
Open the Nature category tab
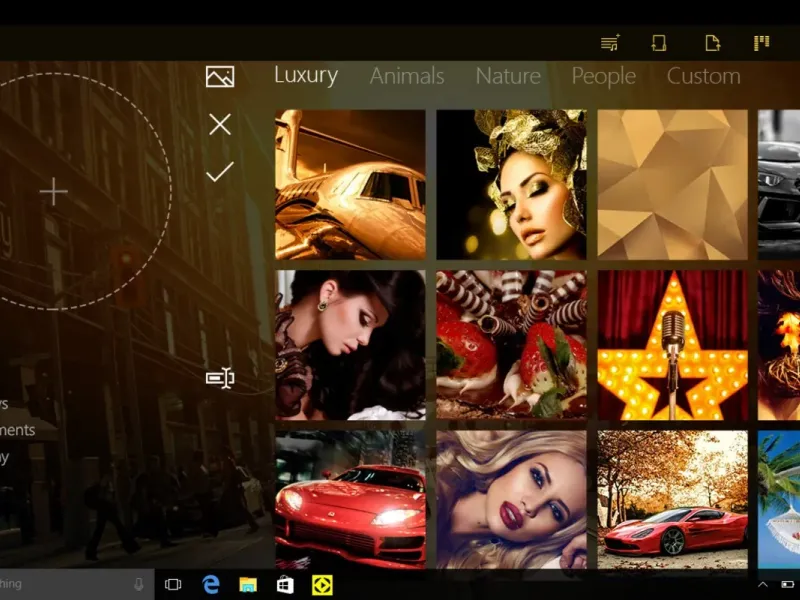coord(508,76)
